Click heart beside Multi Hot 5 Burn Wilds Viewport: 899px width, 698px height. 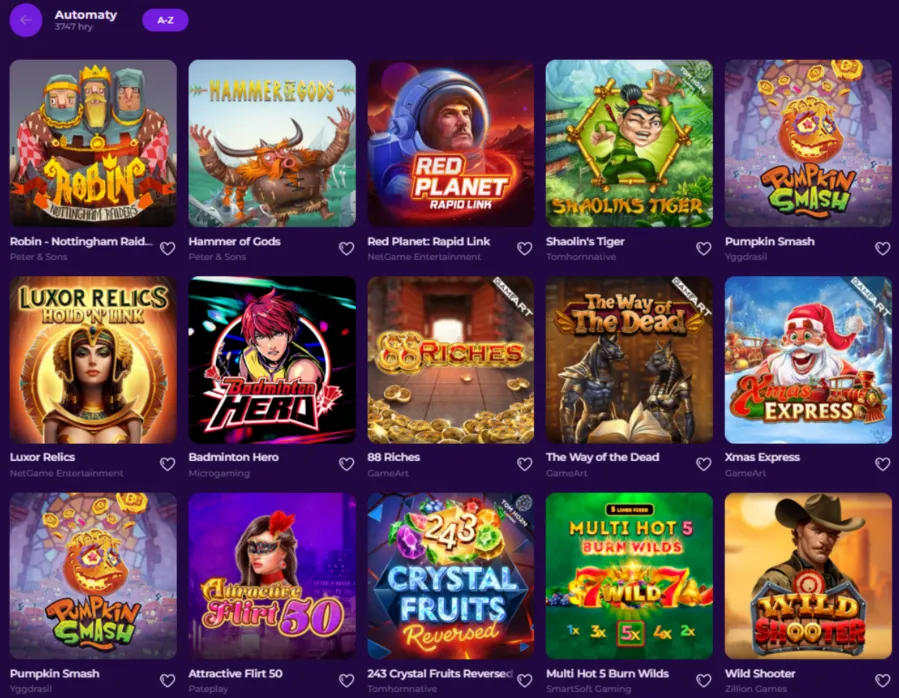(703, 680)
